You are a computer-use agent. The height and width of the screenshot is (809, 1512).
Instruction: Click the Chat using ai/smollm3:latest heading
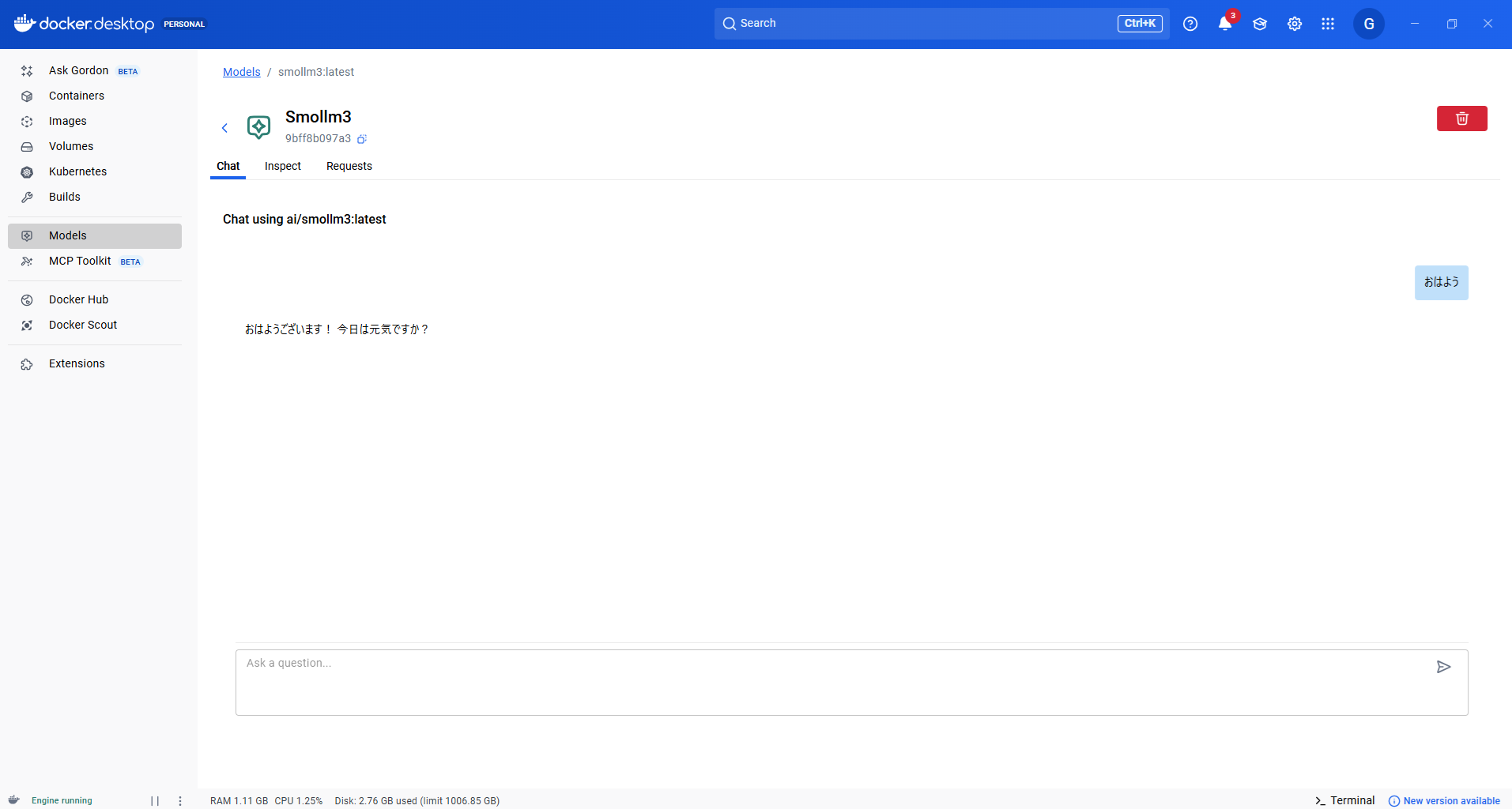[304, 219]
